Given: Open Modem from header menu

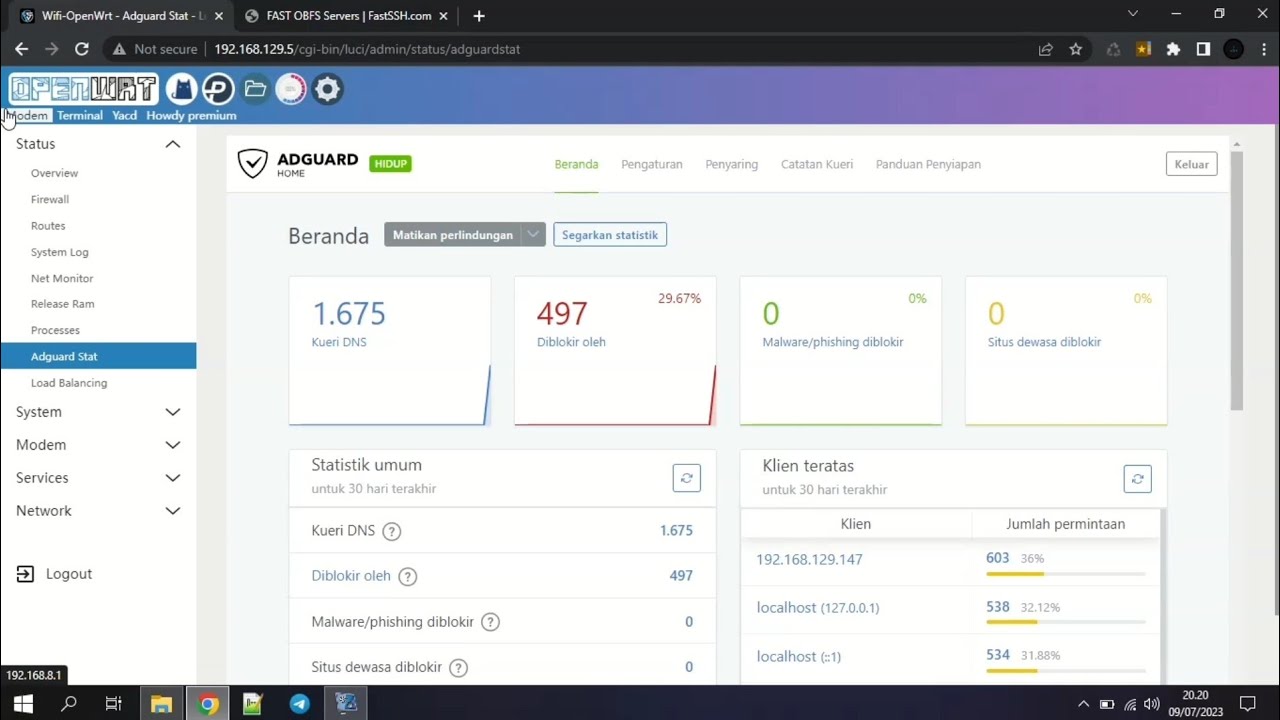Looking at the screenshot, I should [28, 116].
